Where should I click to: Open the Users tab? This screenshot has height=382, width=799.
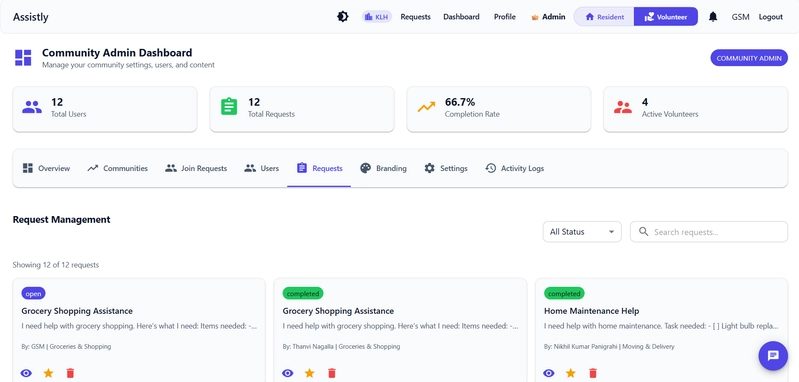coord(261,168)
